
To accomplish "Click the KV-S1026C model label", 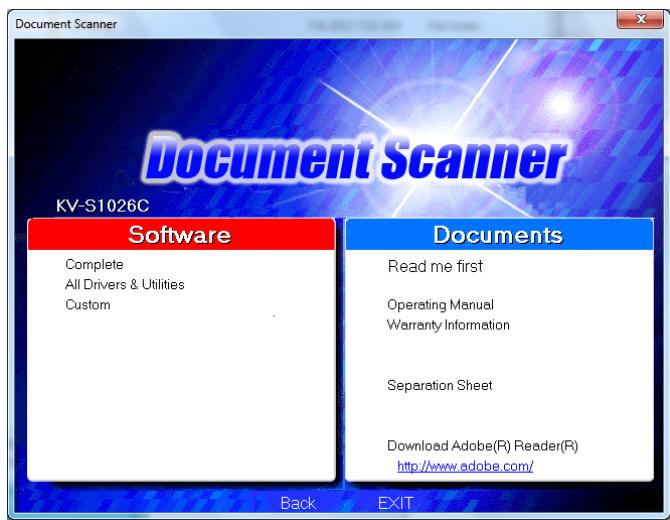I will coord(103,206).
